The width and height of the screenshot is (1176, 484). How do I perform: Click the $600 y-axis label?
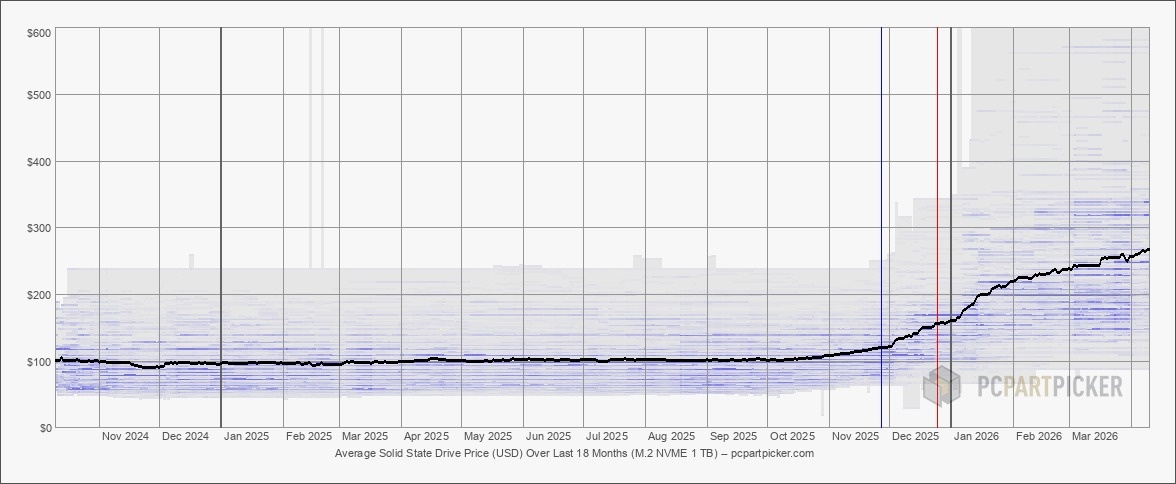[x=40, y=33]
